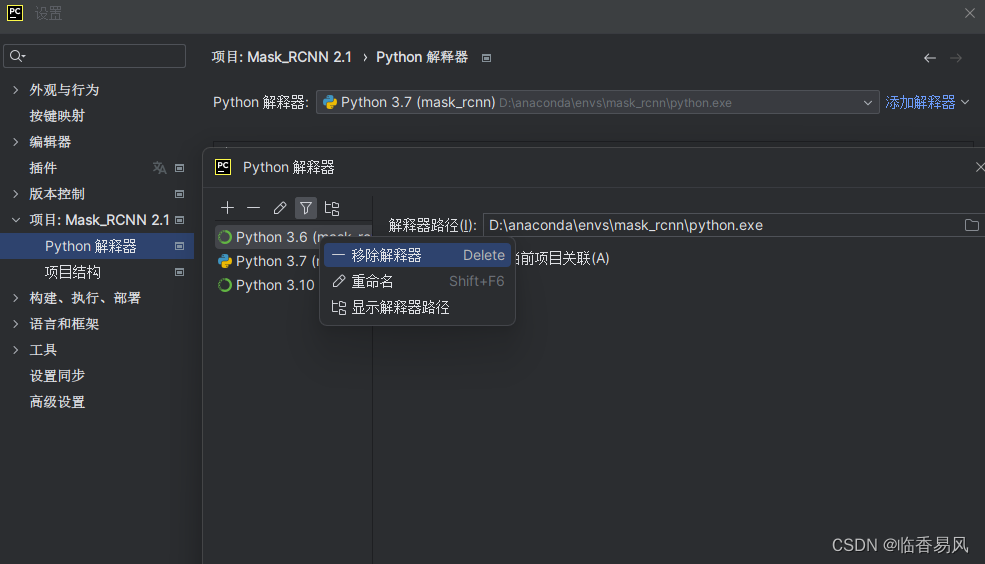
Task: Click the marker icon next to breadcrumb title
Action: 486,58
